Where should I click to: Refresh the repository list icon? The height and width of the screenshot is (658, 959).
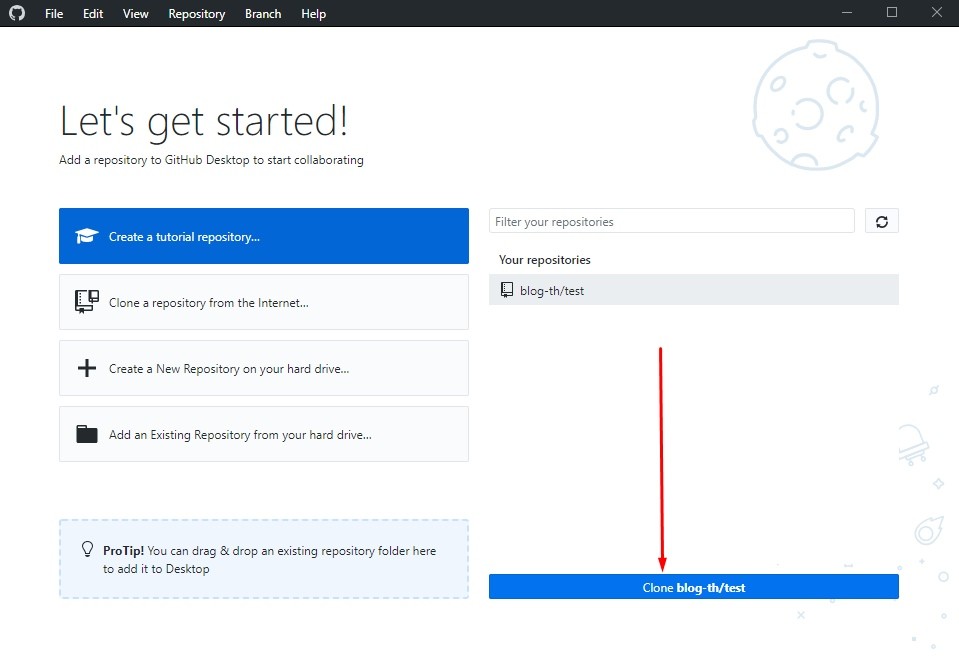tap(881, 221)
